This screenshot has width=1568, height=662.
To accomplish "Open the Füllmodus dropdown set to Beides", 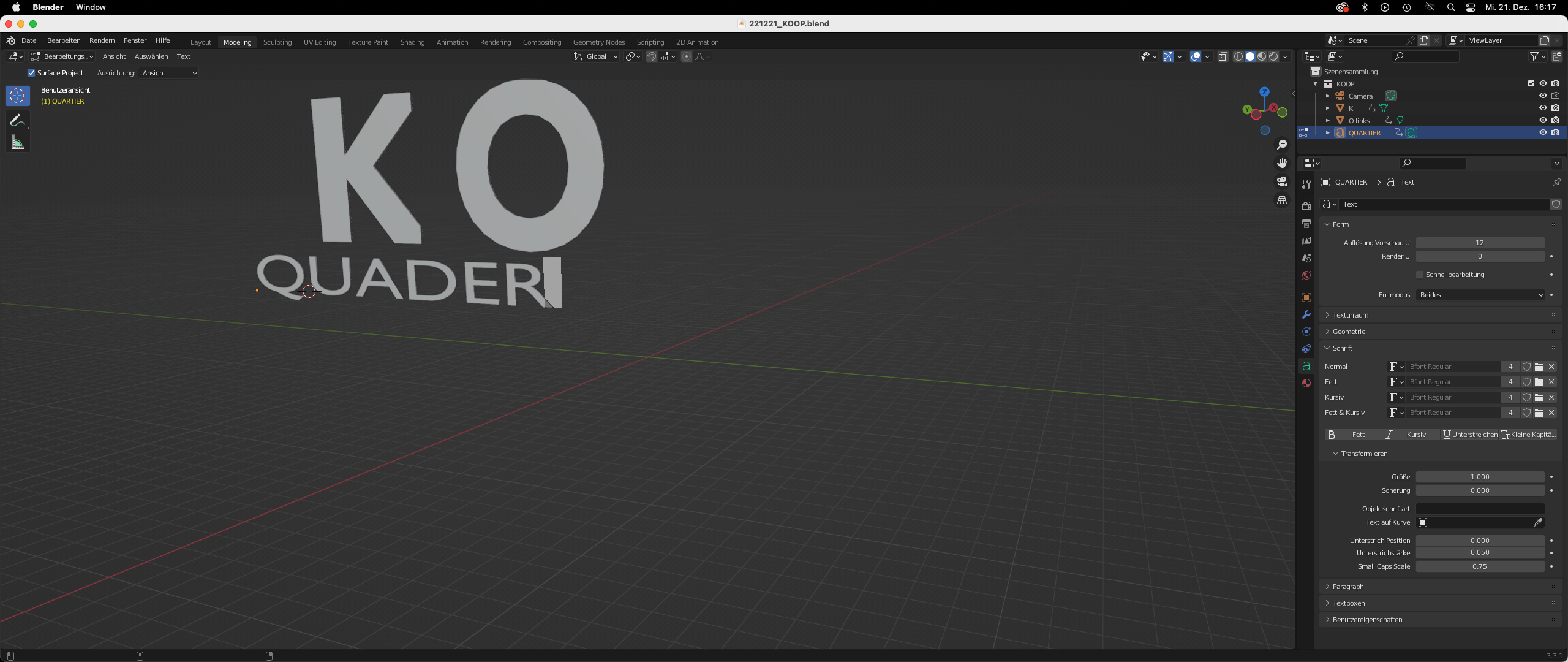I will pyautogui.click(x=1480, y=295).
